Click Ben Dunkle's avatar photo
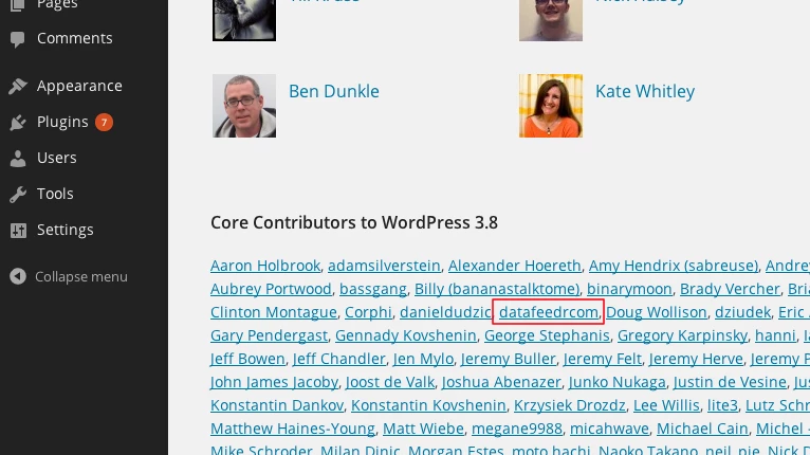 pos(244,106)
